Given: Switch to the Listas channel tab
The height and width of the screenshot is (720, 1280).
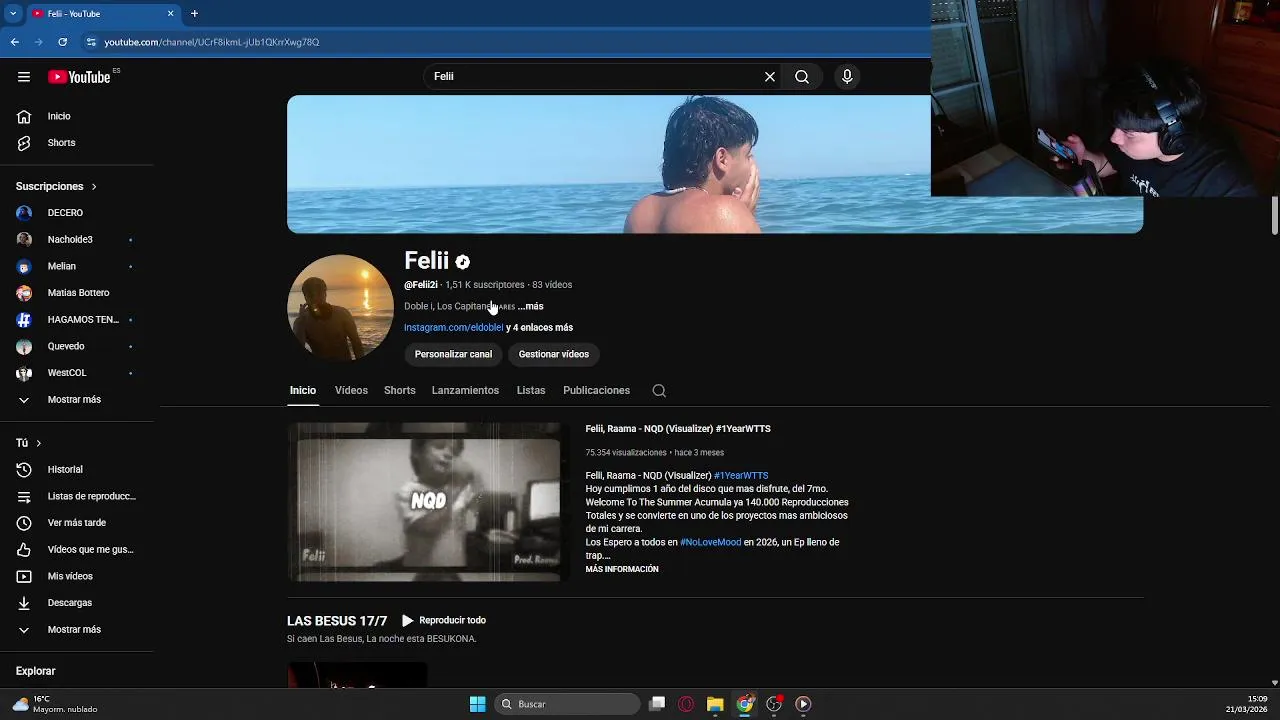Looking at the screenshot, I should pyautogui.click(x=531, y=391).
